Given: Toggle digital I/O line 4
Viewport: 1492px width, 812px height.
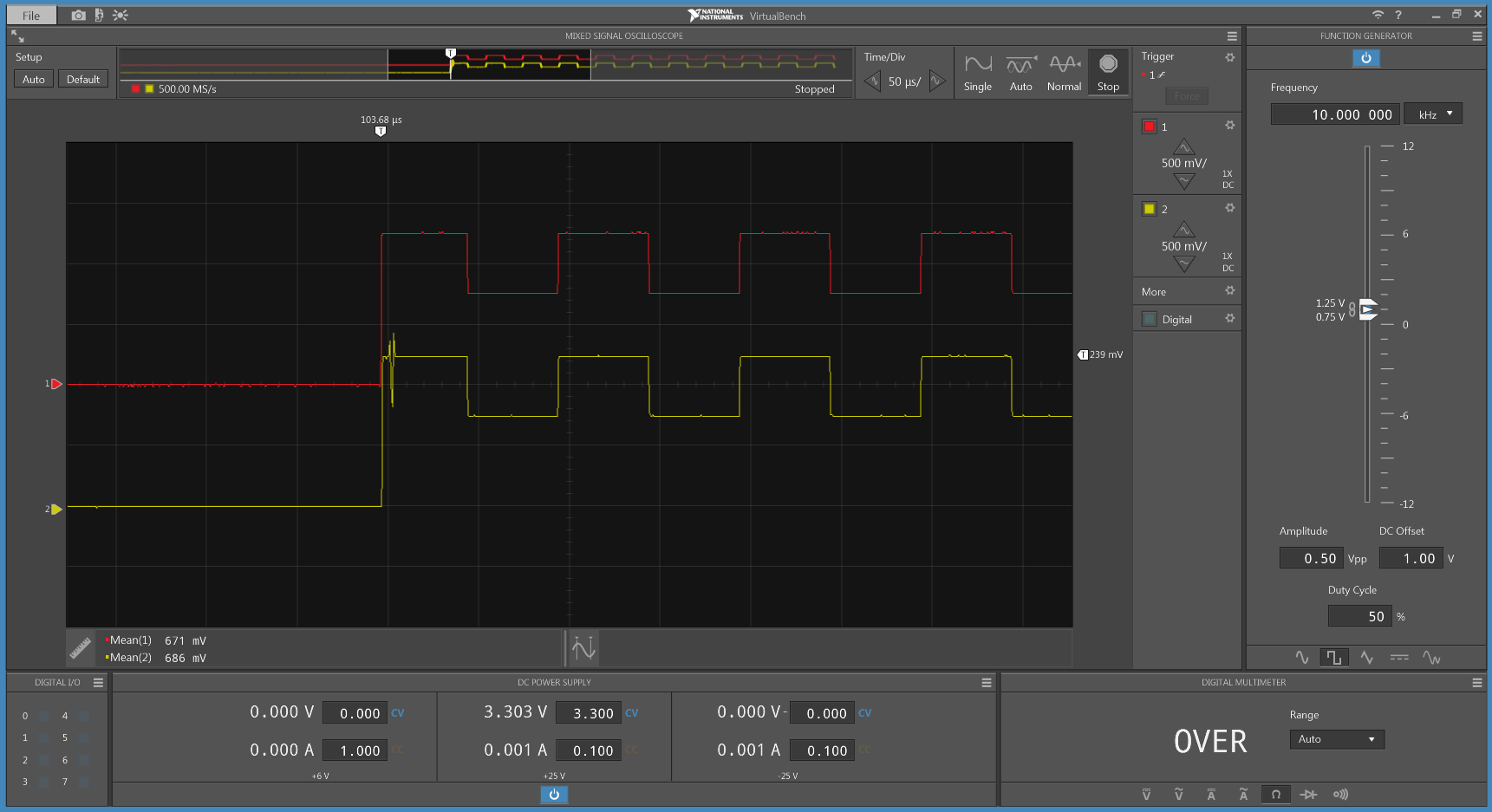Looking at the screenshot, I should point(84,716).
